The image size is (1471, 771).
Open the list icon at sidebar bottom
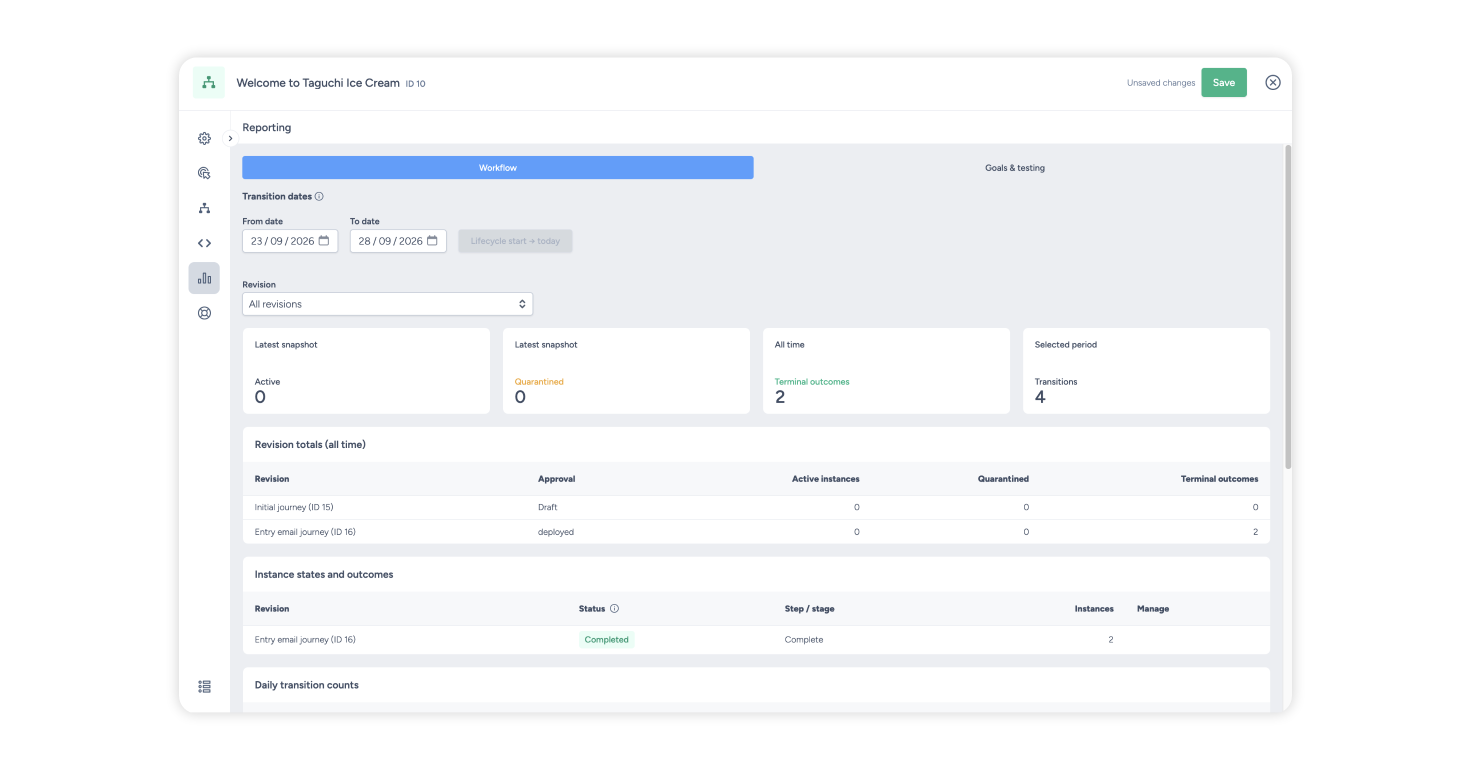click(x=204, y=687)
